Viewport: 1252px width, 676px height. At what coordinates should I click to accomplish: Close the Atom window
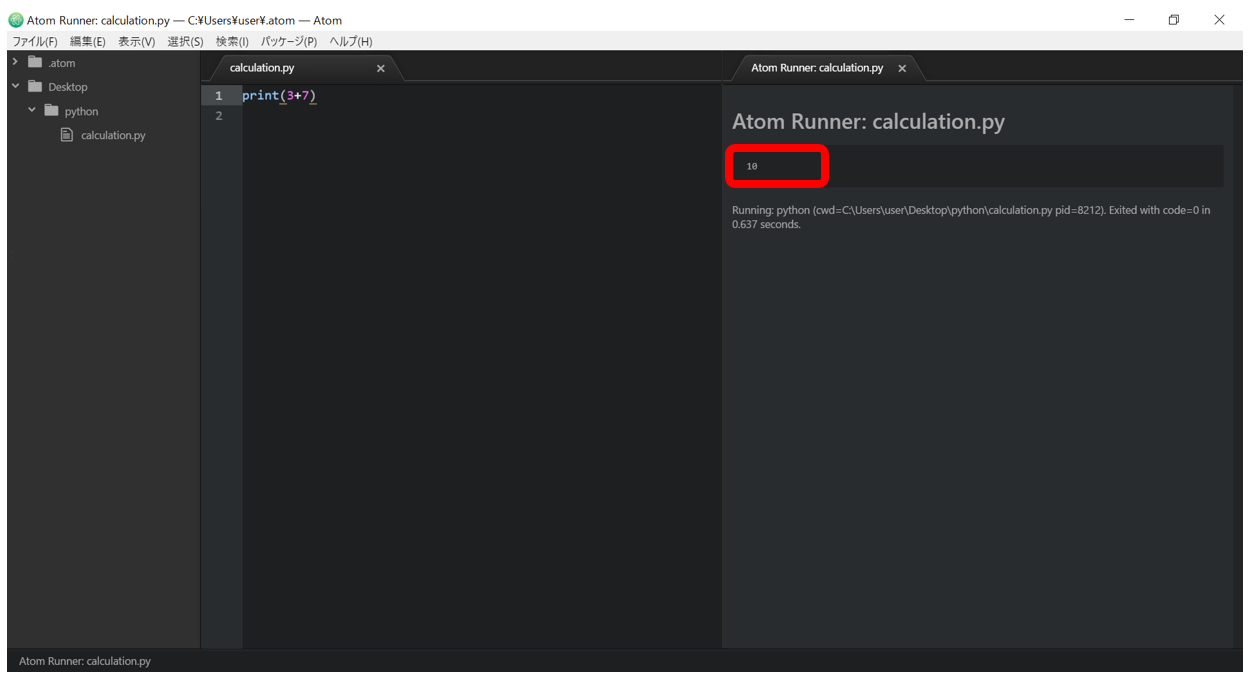point(1219,20)
